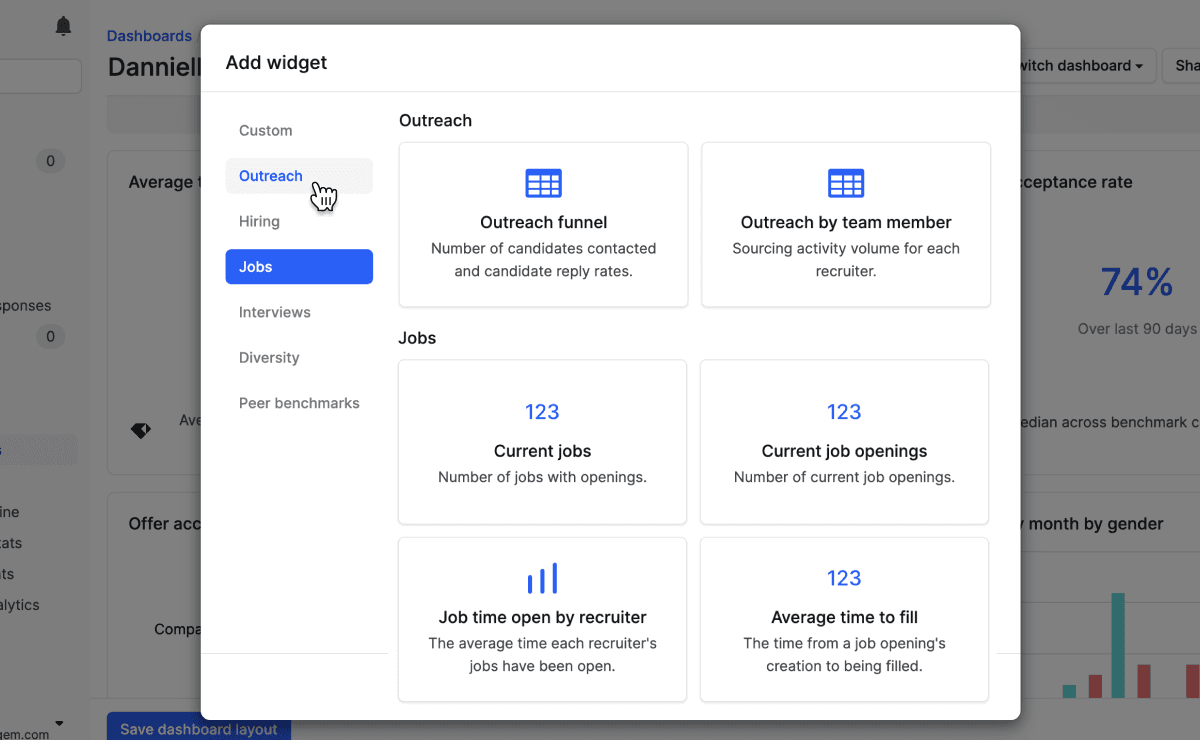
Task: Click the diamond icon on the dashboard card
Action: pyautogui.click(x=141, y=430)
